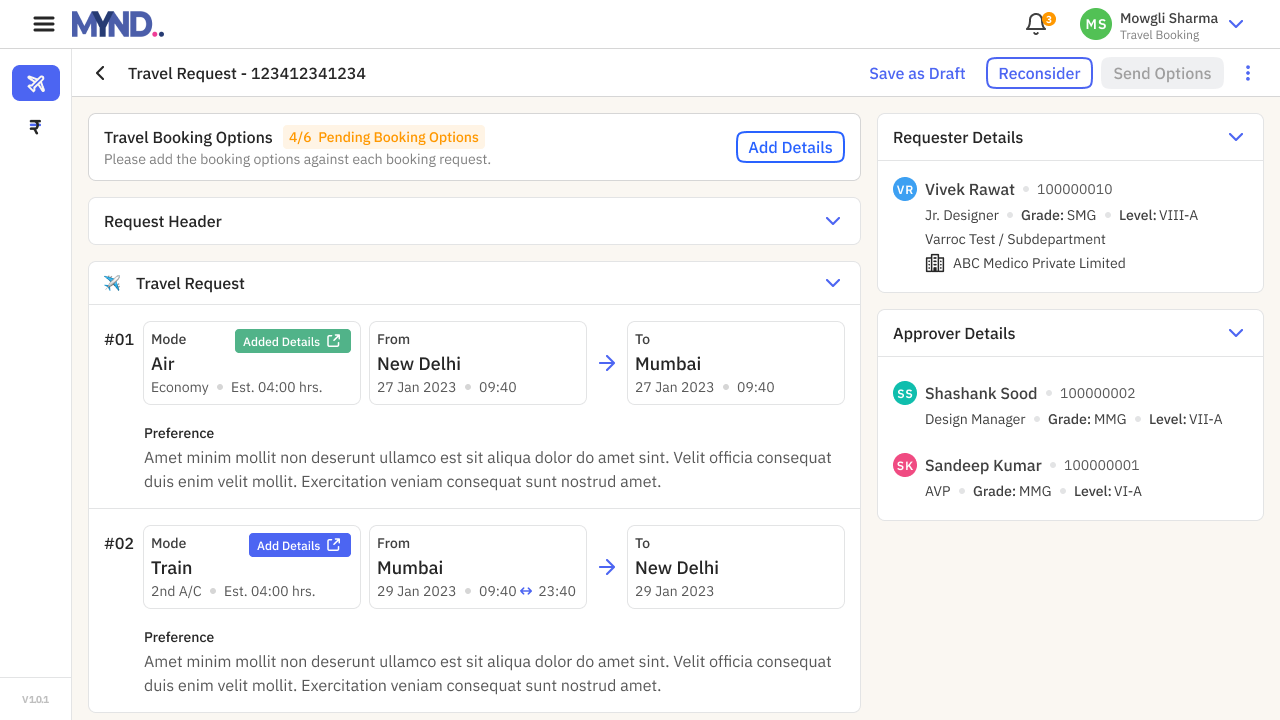The height and width of the screenshot is (720, 1280).
Task: Click the MS user avatar
Action: [x=1096, y=24]
